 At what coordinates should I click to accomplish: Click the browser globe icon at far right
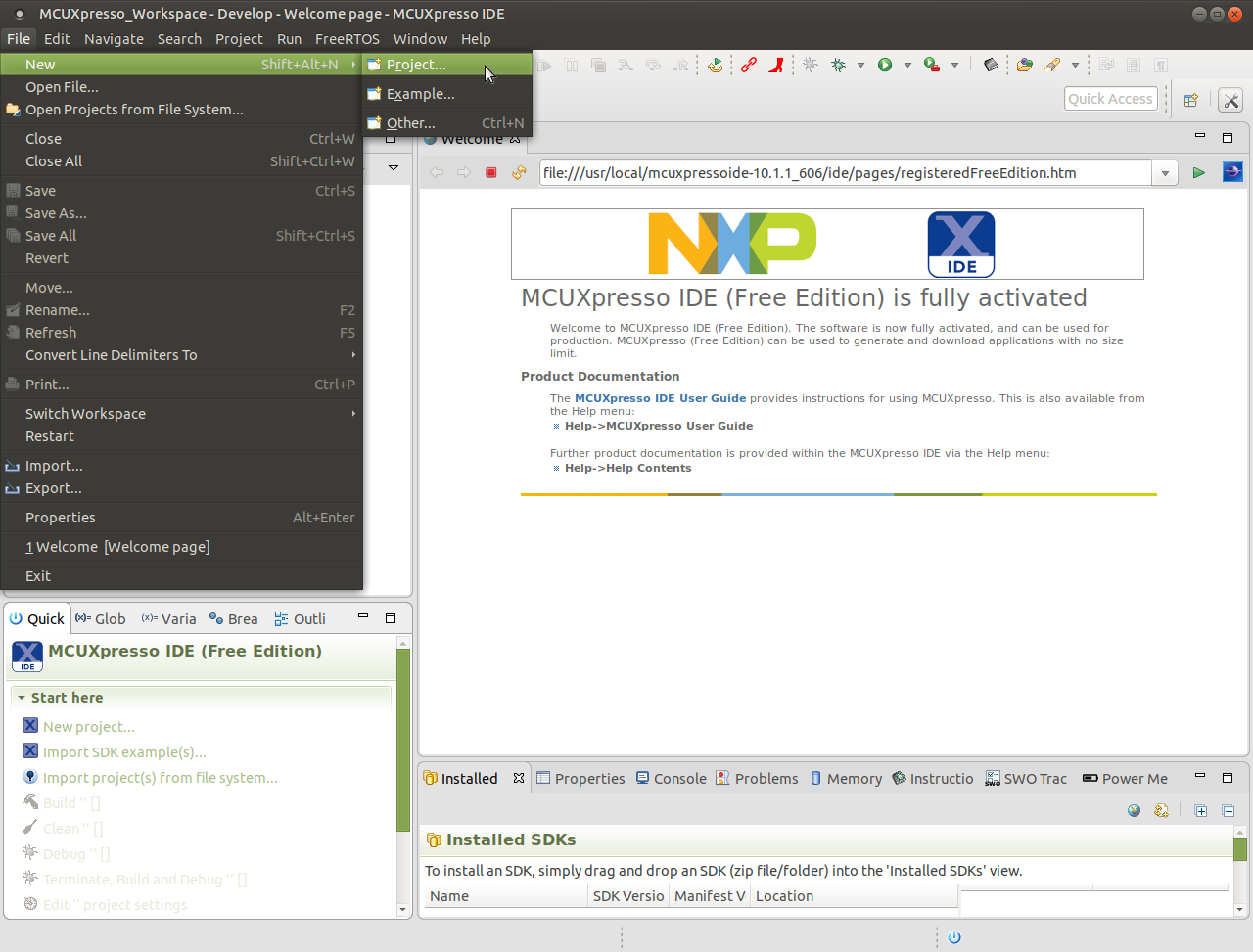click(1232, 172)
